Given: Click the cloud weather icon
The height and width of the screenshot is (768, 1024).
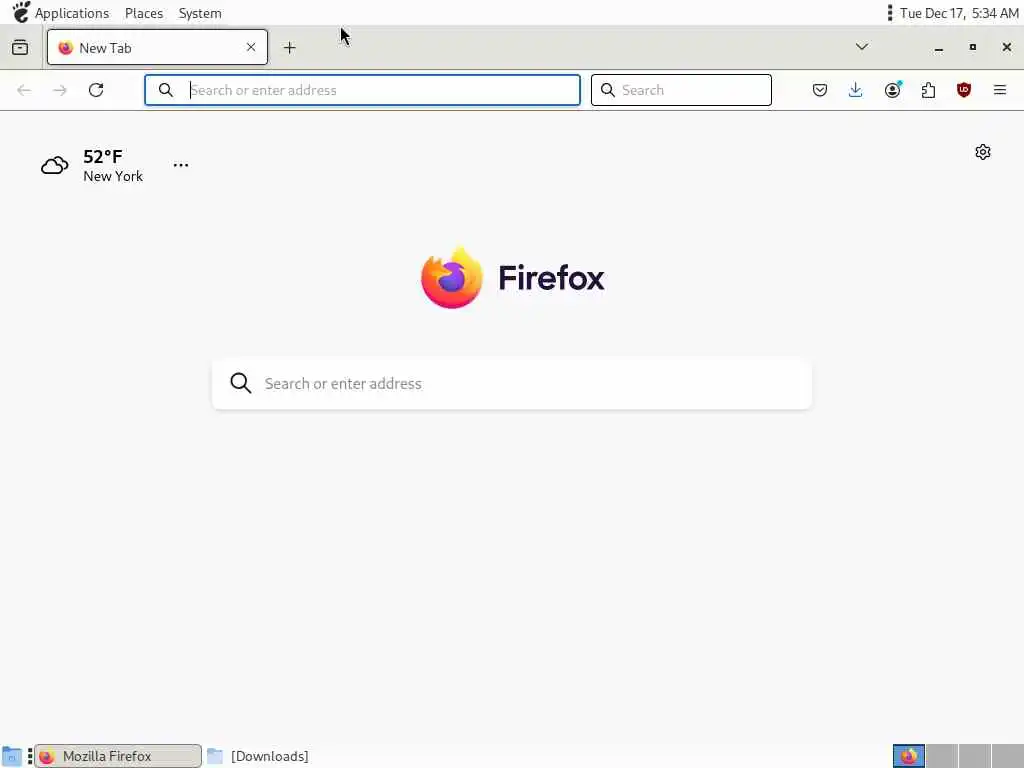Looking at the screenshot, I should point(55,165).
